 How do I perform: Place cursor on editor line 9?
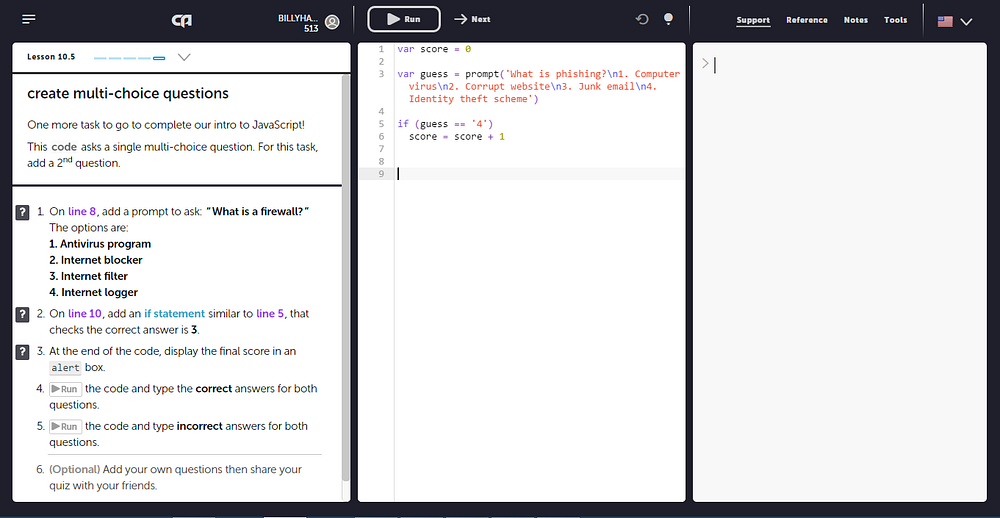tap(539, 174)
